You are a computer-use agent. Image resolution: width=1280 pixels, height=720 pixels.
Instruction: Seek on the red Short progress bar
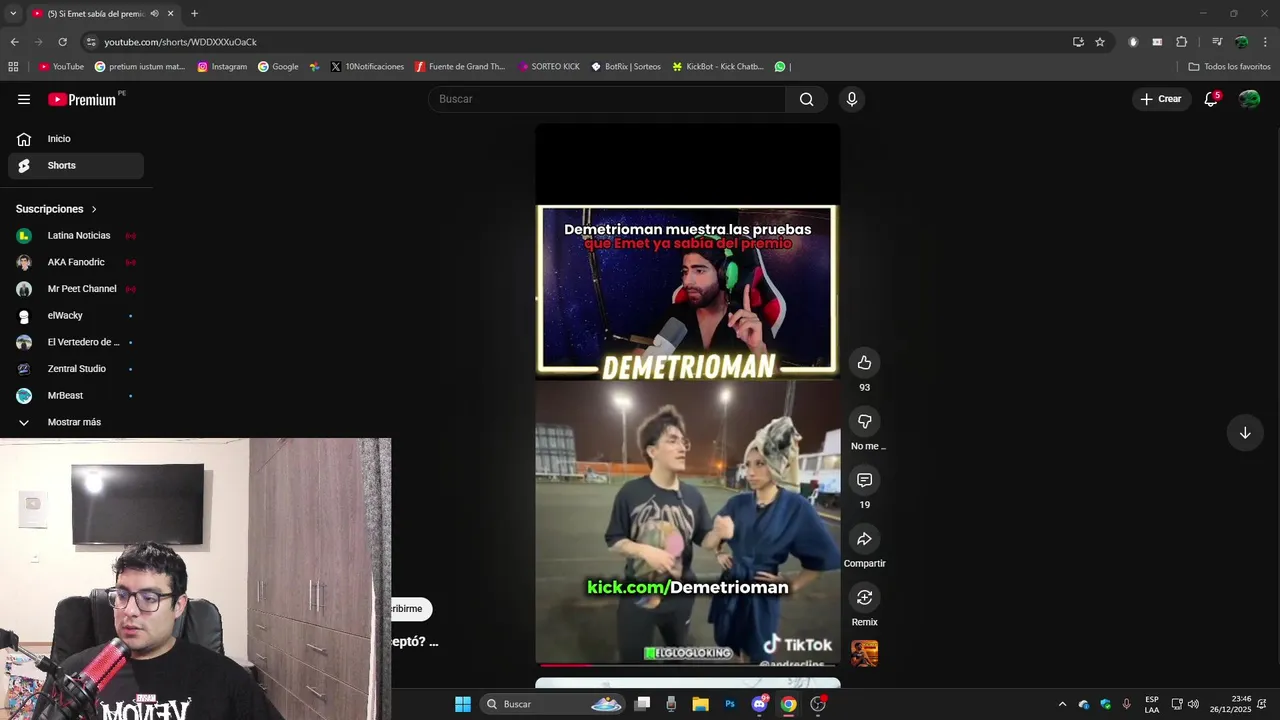coord(687,664)
